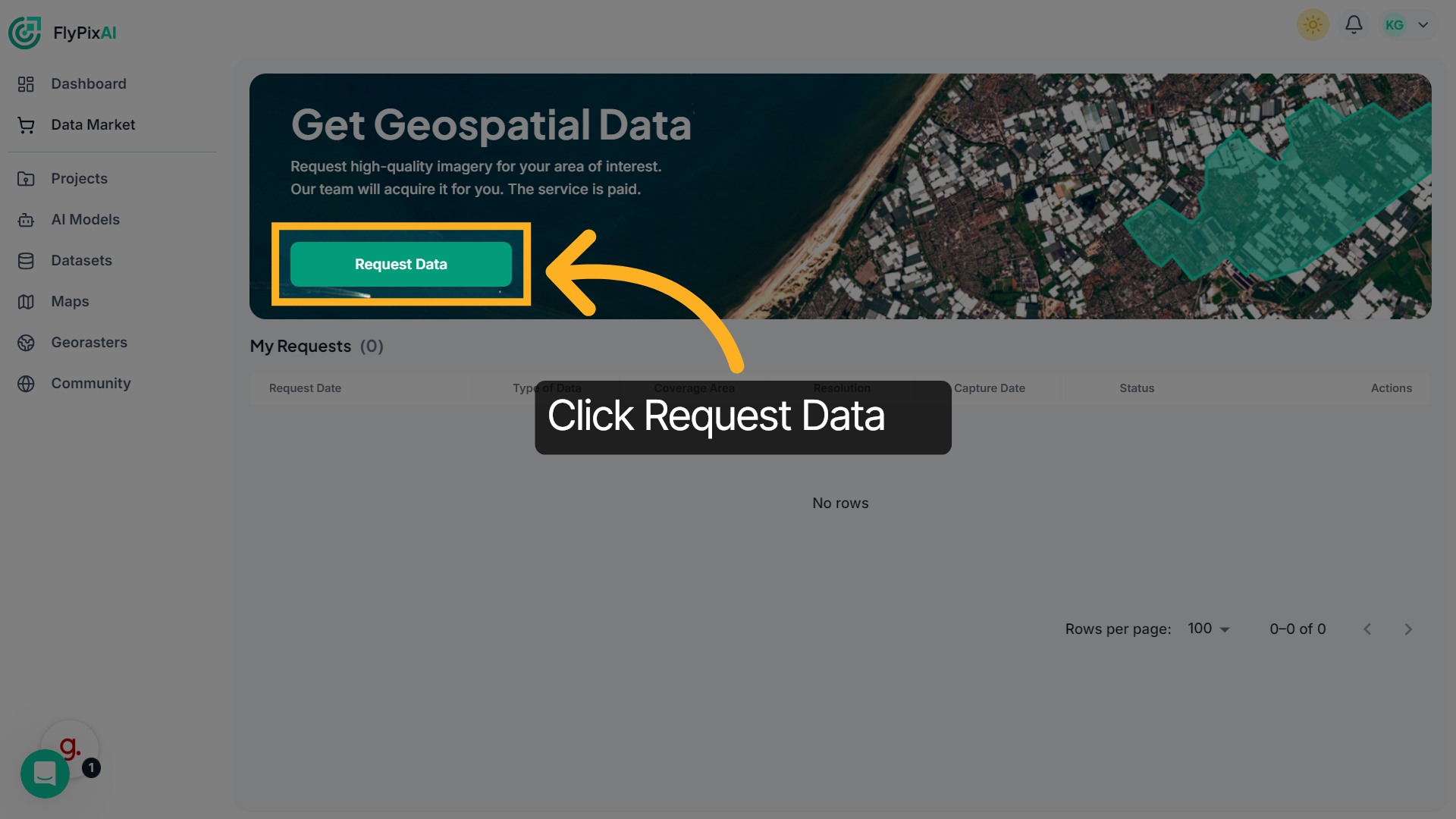This screenshot has height=819, width=1456.
Task: Open rows per page dropdown
Action: click(1209, 629)
